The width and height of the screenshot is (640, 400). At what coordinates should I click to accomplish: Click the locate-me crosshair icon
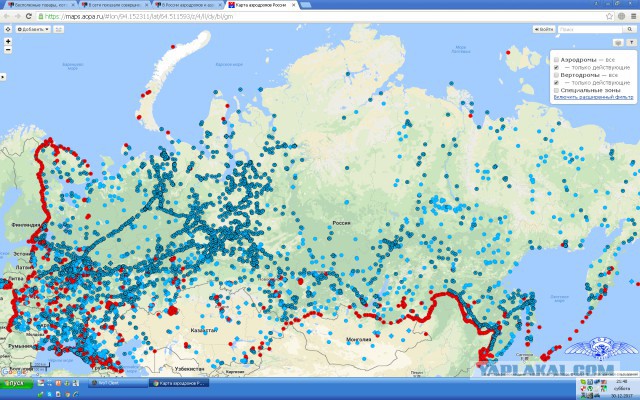click(8, 29)
